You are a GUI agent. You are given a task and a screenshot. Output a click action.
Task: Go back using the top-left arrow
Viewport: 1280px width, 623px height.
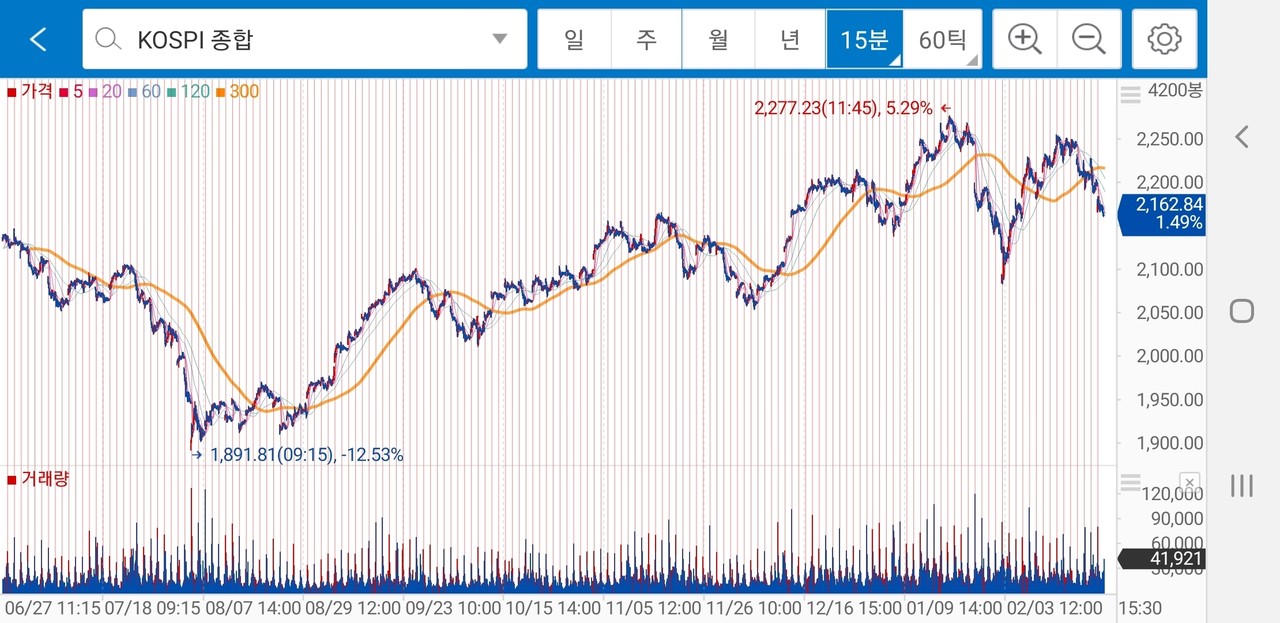point(38,39)
